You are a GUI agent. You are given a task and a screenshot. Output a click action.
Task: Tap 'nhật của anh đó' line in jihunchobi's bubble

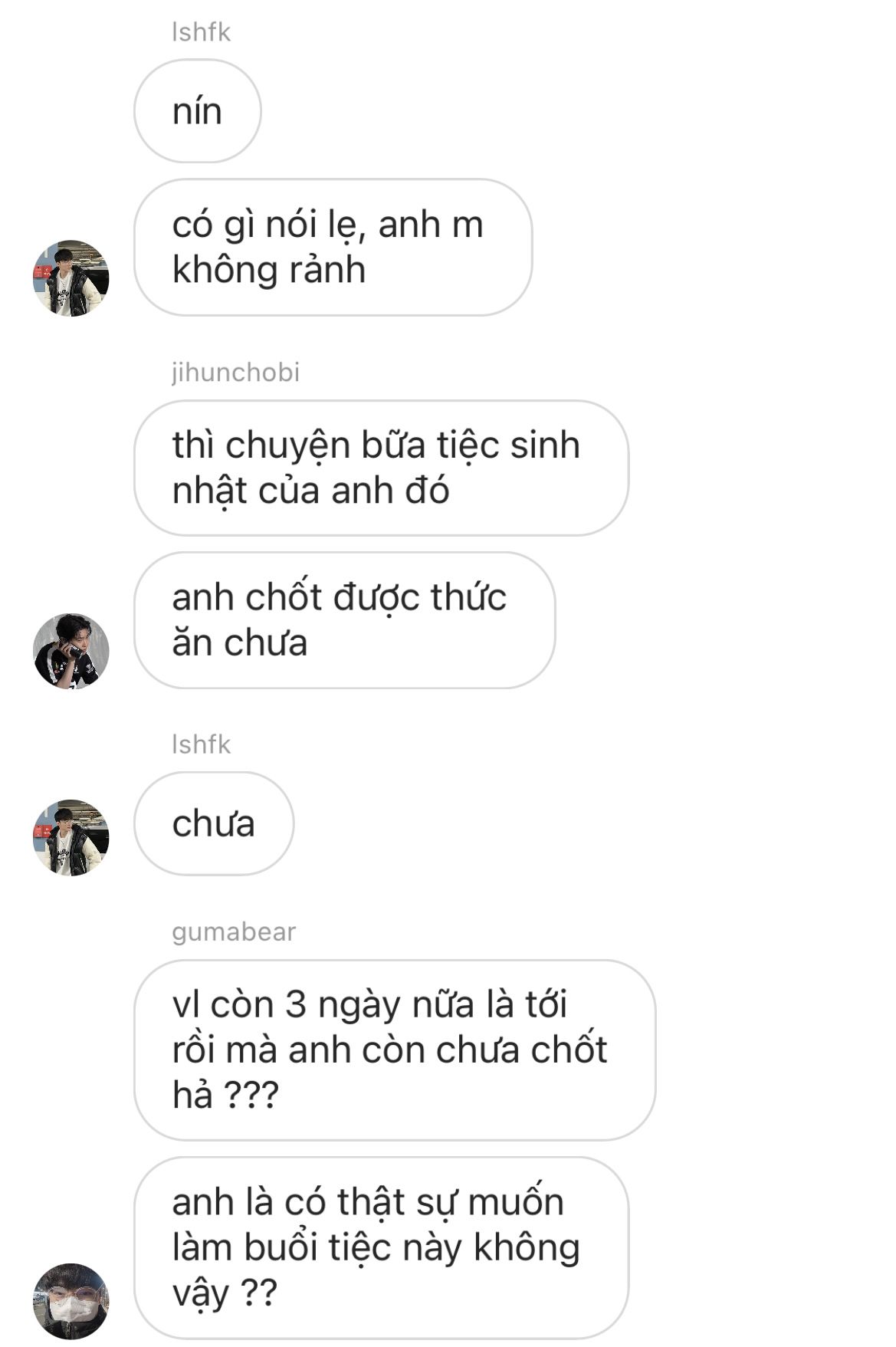pos(310,491)
